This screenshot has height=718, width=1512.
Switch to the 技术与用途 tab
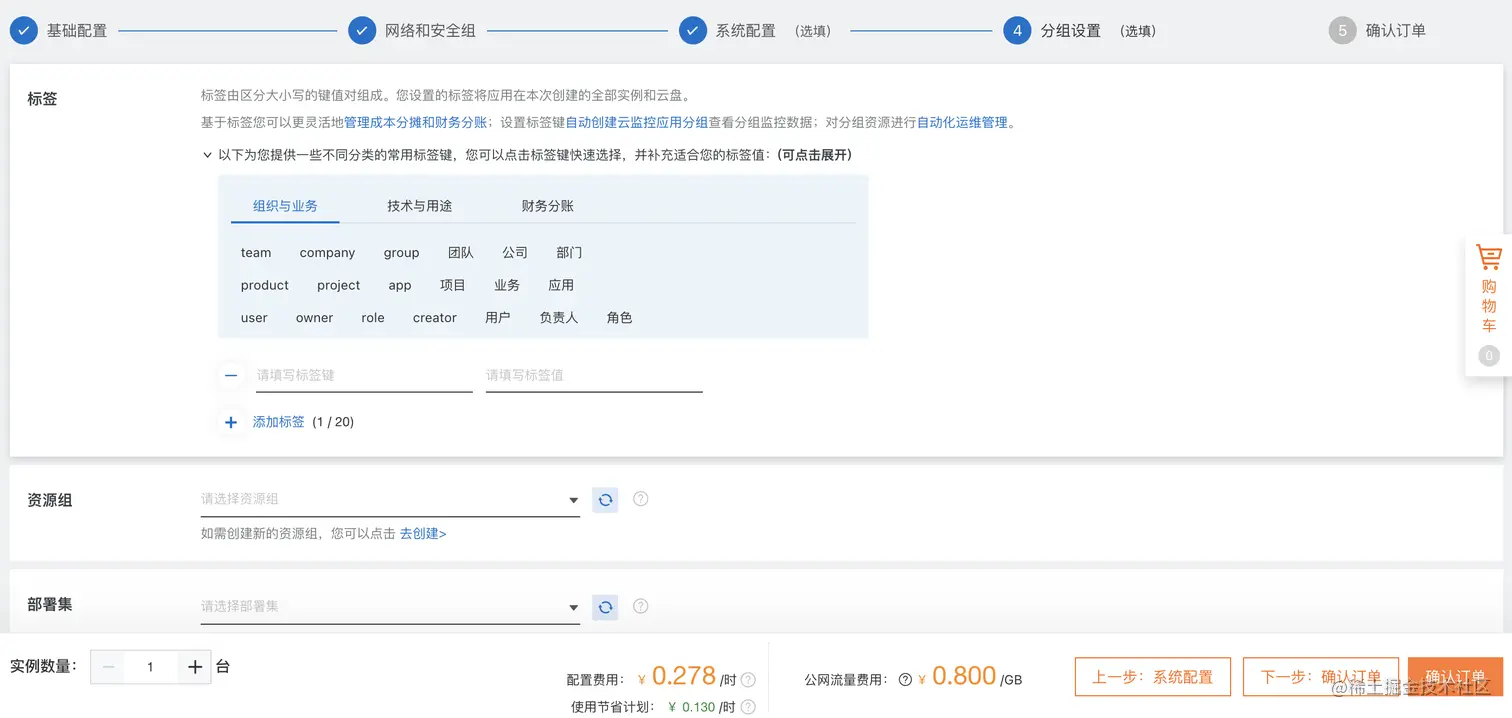point(419,205)
